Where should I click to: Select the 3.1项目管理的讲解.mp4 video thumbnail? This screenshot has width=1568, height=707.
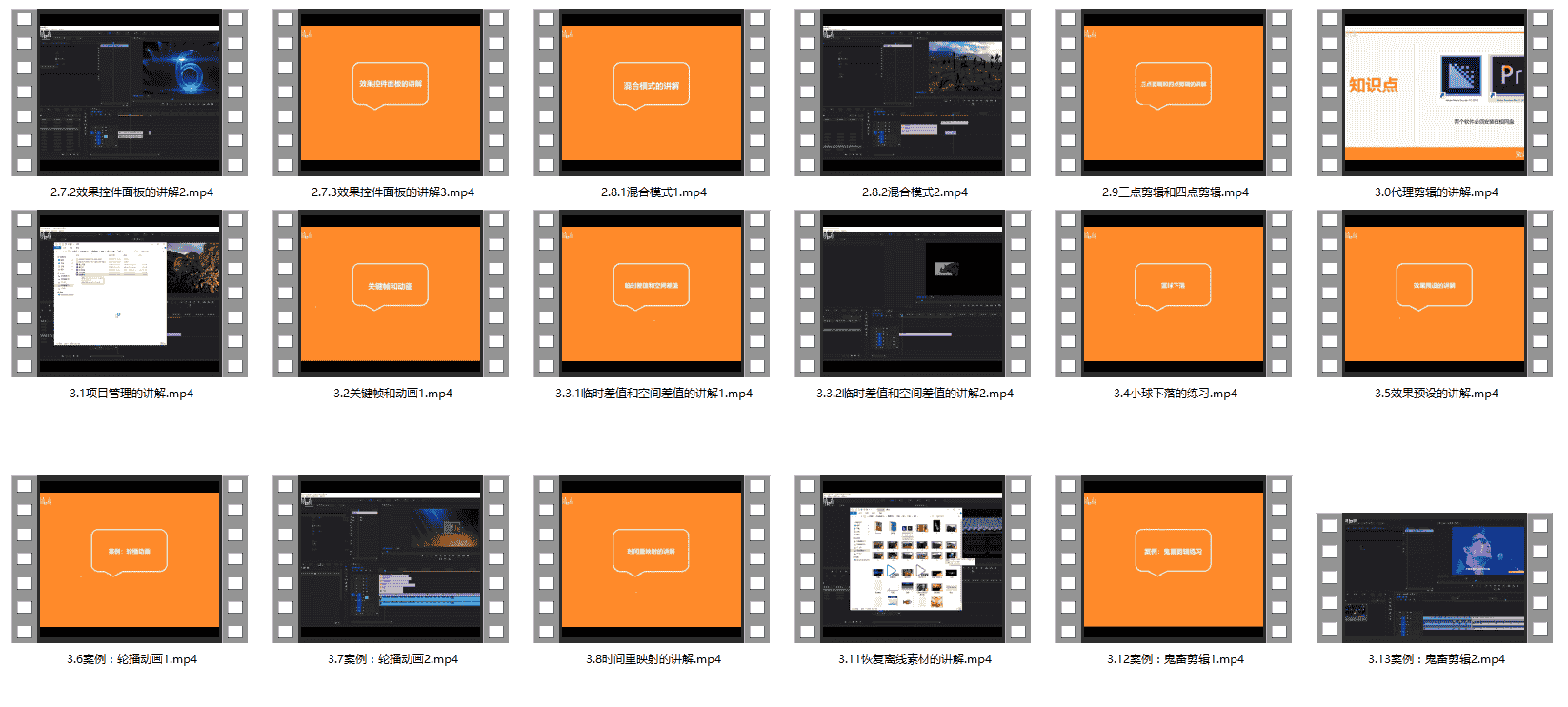pyautogui.click(x=130, y=293)
